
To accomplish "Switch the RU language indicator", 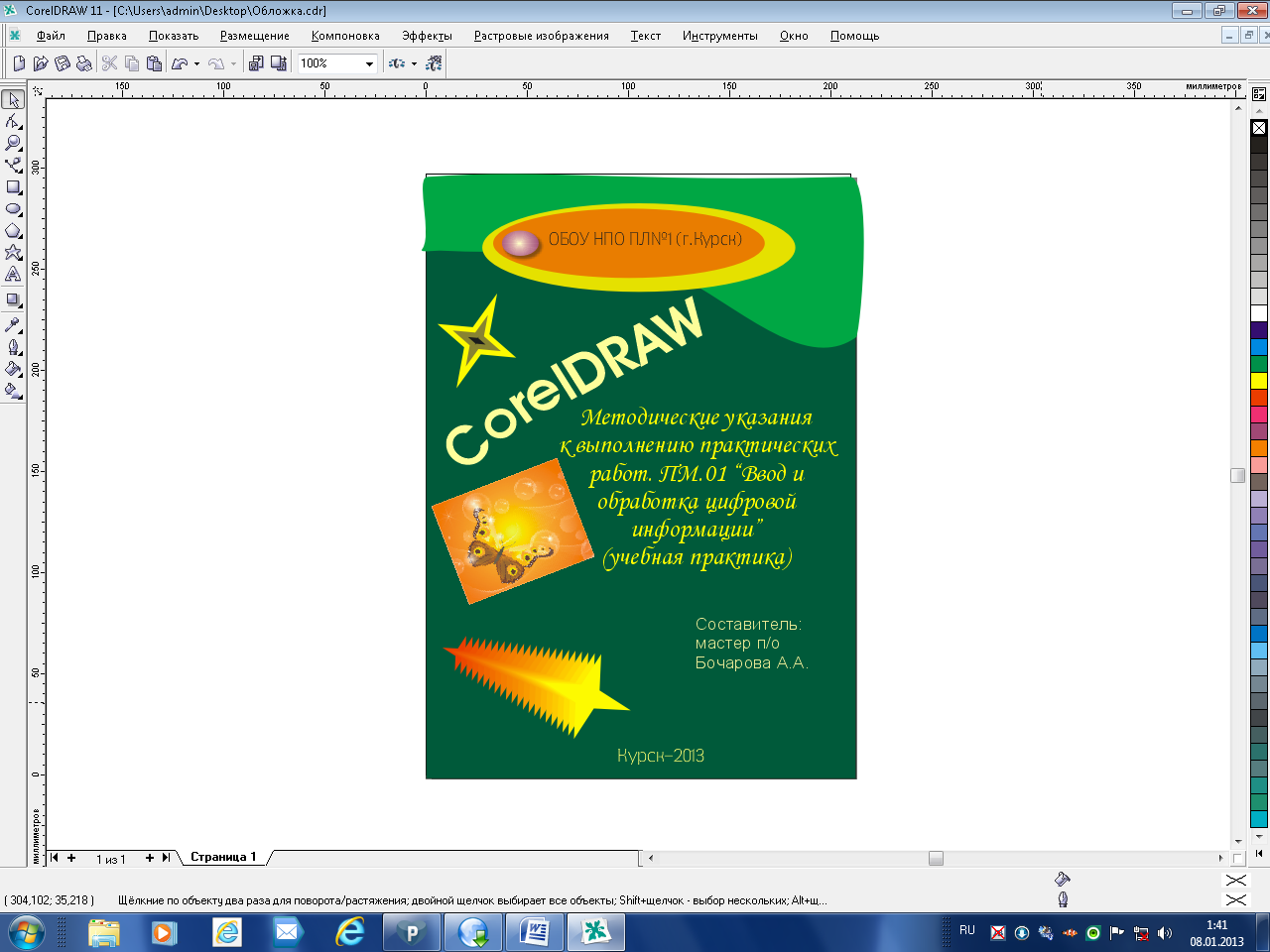I will click(967, 930).
